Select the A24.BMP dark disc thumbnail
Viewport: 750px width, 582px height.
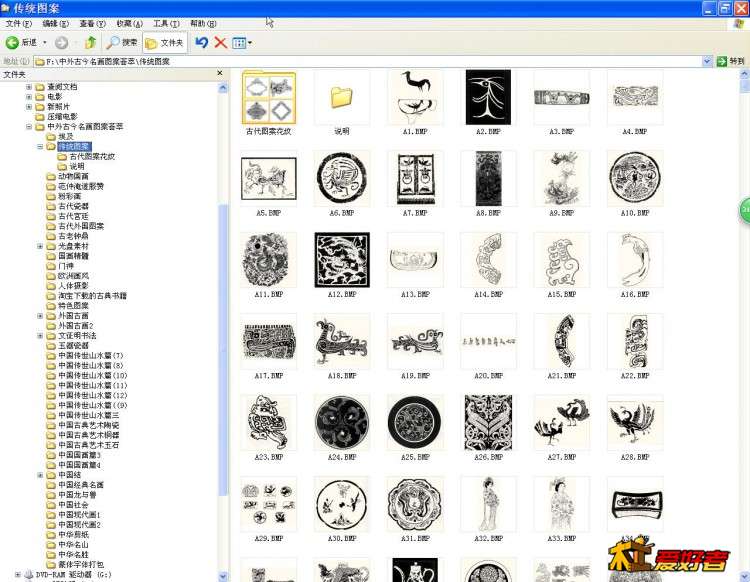pyautogui.click(x=342, y=423)
